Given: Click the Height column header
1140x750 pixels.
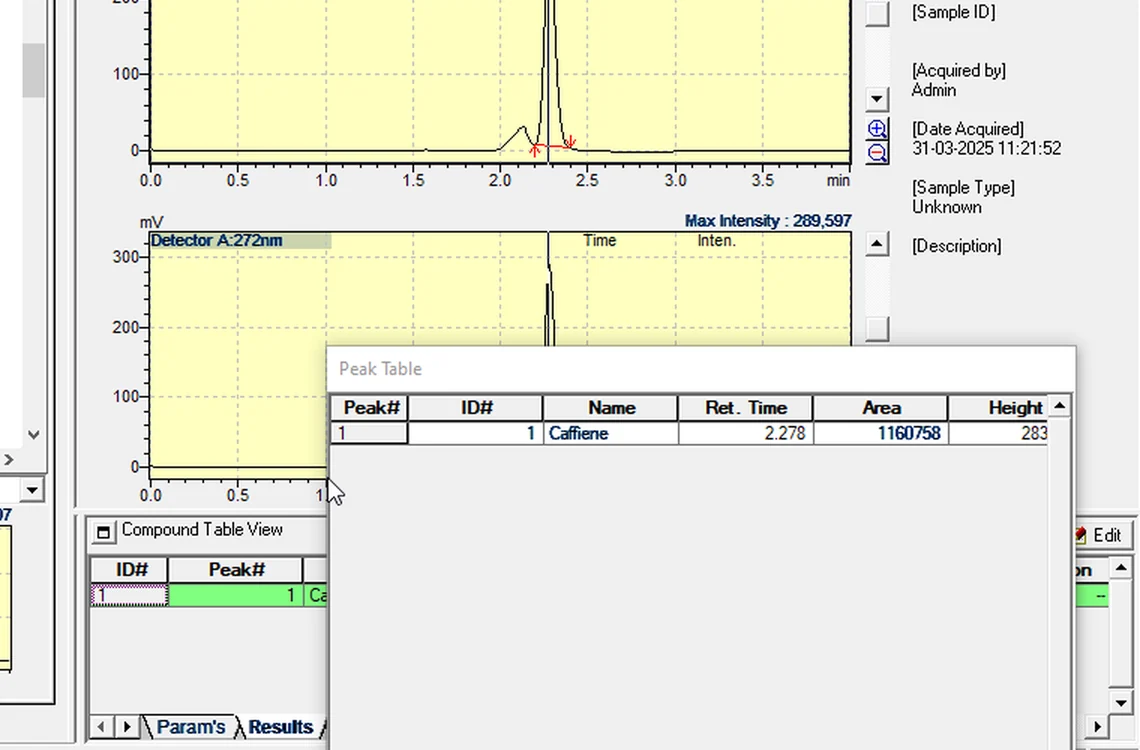Looking at the screenshot, I should [998, 408].
